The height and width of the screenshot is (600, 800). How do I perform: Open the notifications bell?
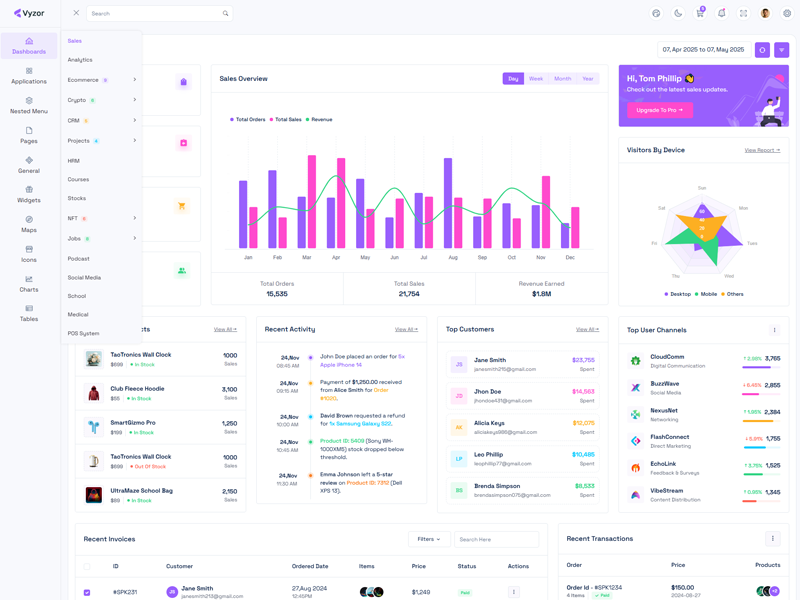point(721,13)
